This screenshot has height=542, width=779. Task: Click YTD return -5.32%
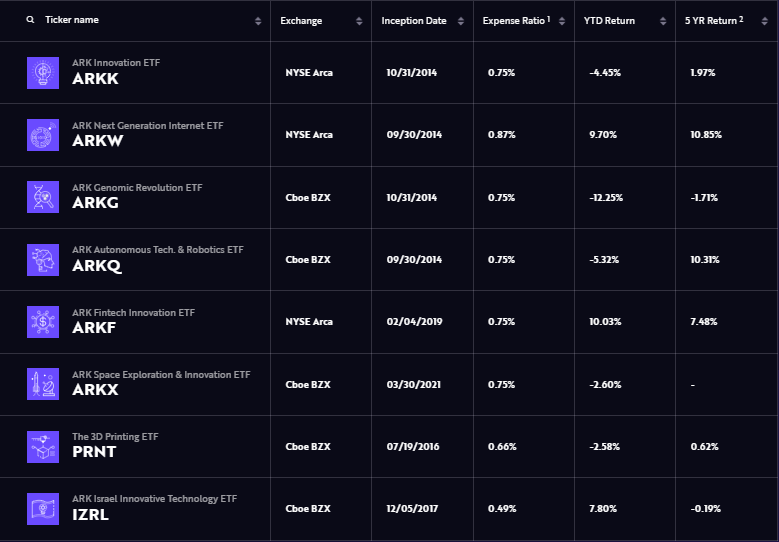coord(604,260)
